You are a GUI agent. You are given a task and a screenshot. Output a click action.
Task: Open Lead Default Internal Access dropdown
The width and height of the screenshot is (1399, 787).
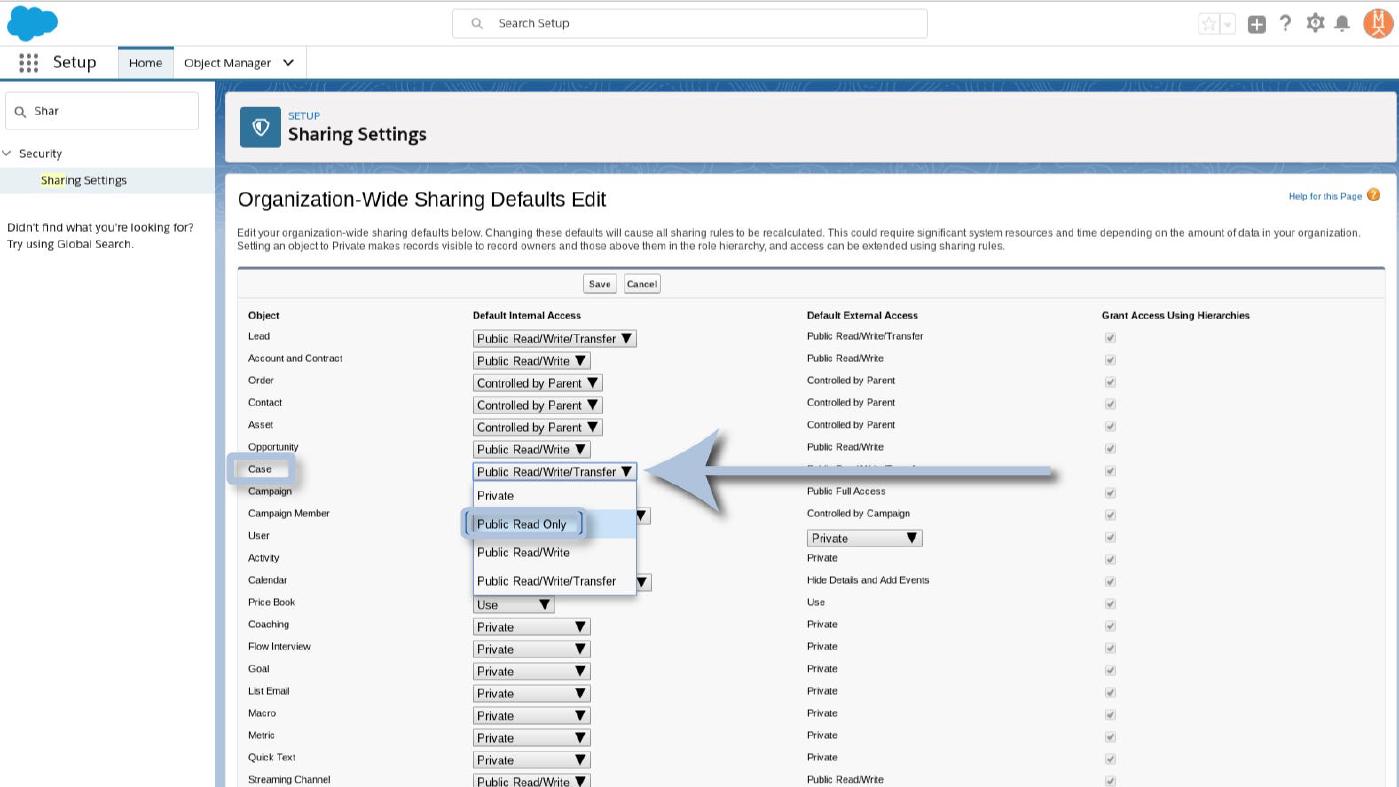pyautogui.click(x=554, y=339)
